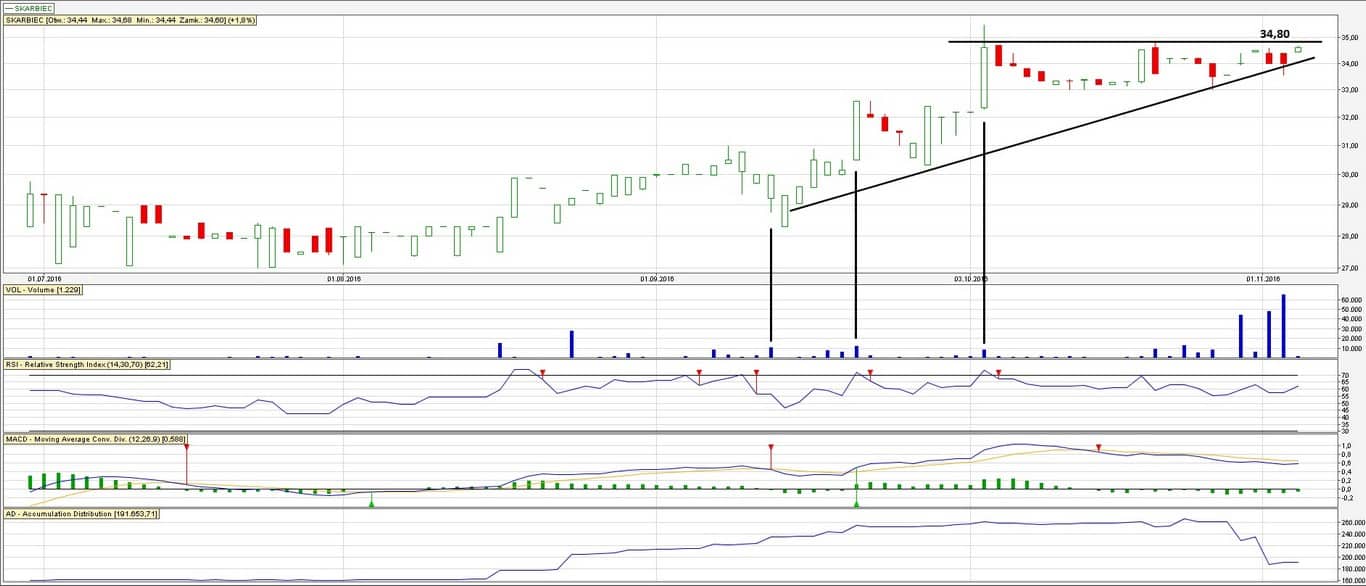
Task: Select the RSI Relative Strength Index label
Action: tap(86, 364)
